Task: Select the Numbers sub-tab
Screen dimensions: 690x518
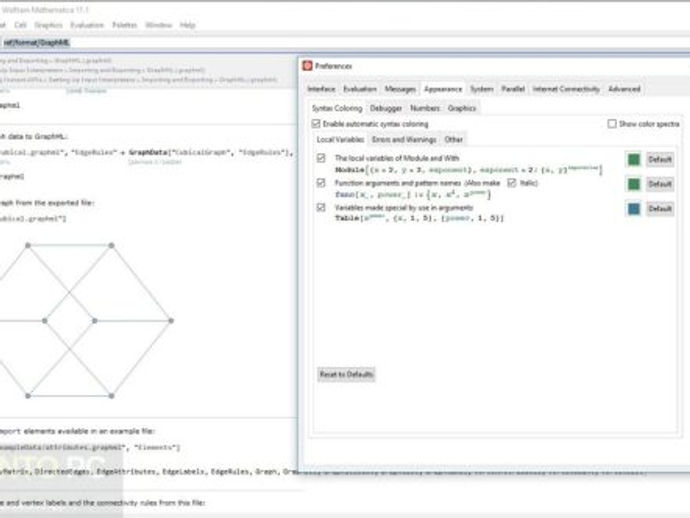Action: pyautogui.click(x=425, y=108)
